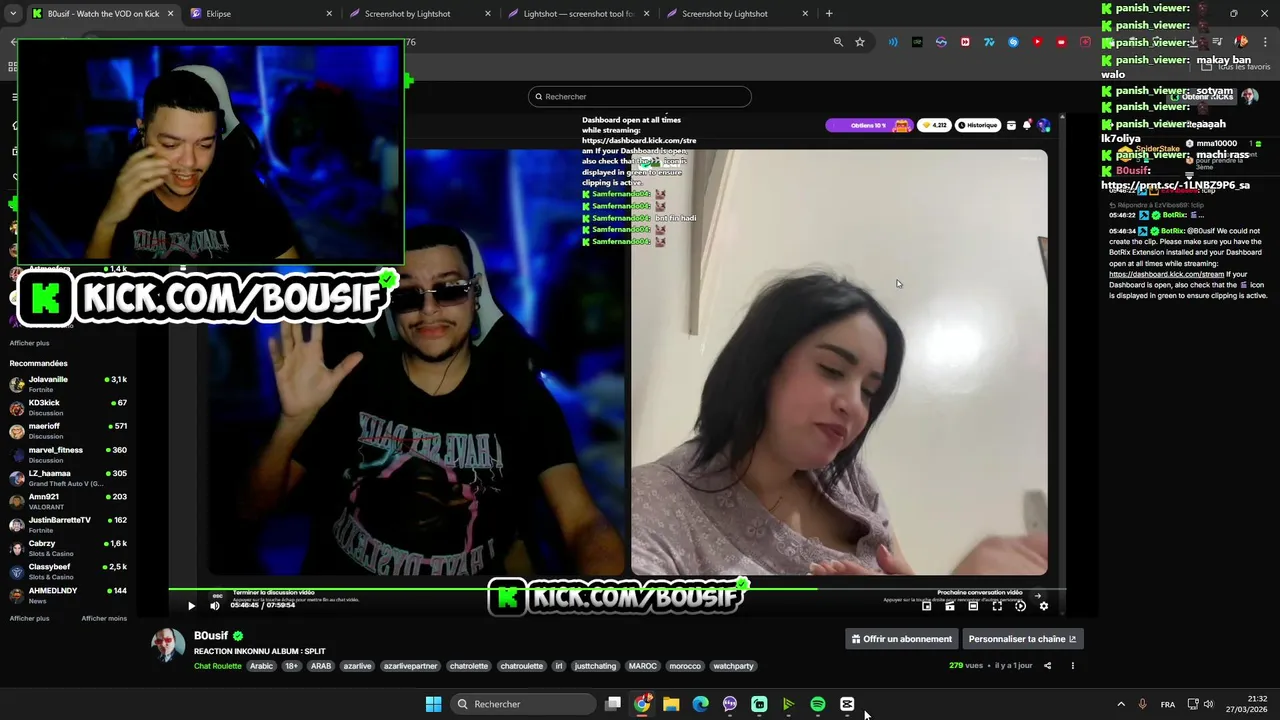Open Classybeef recommended channel
The width and height of the screenshot is (1280, 720).
pos(68,571)
